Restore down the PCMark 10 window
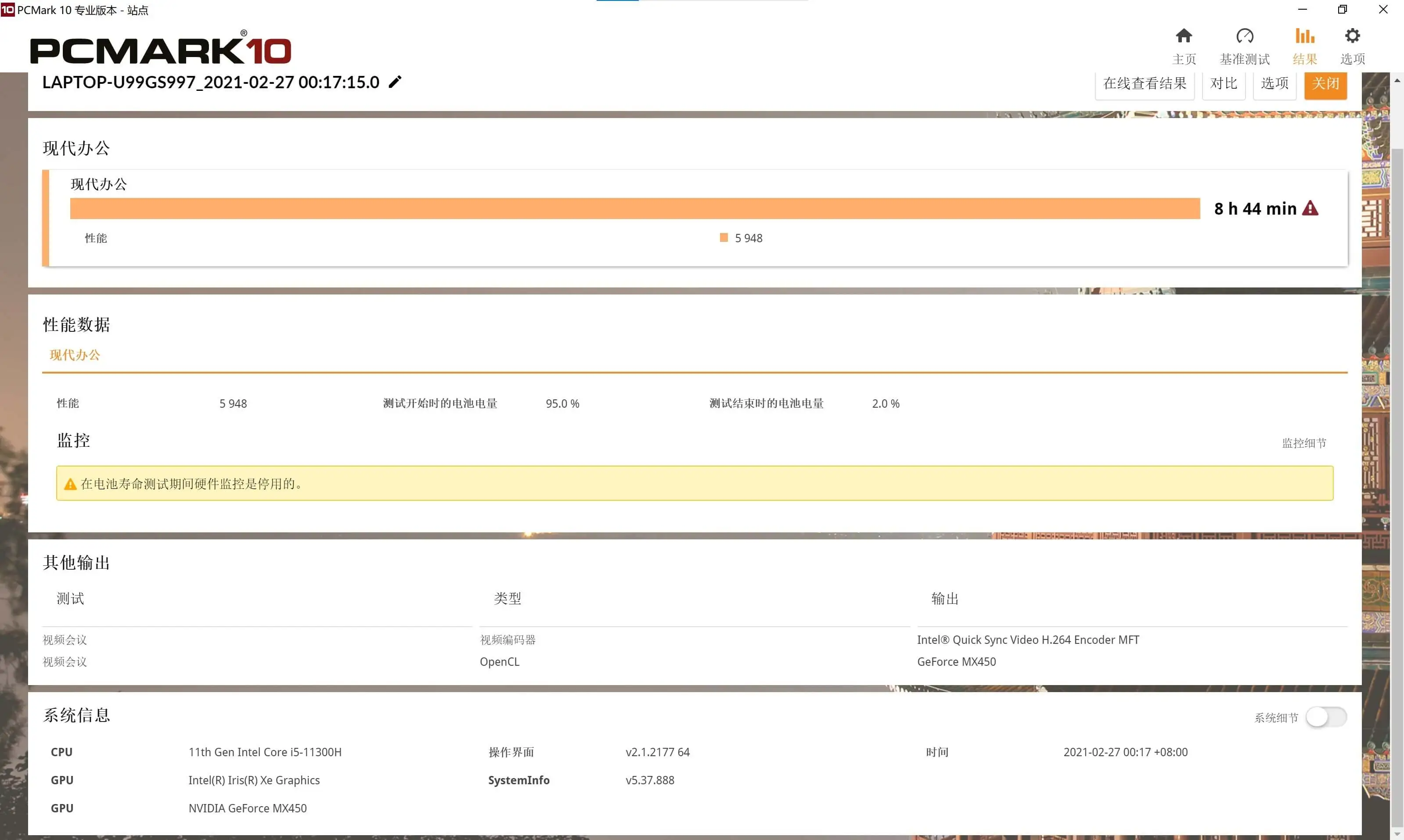The width and height of the screenshot is (1404, 840). point(1342,9)
